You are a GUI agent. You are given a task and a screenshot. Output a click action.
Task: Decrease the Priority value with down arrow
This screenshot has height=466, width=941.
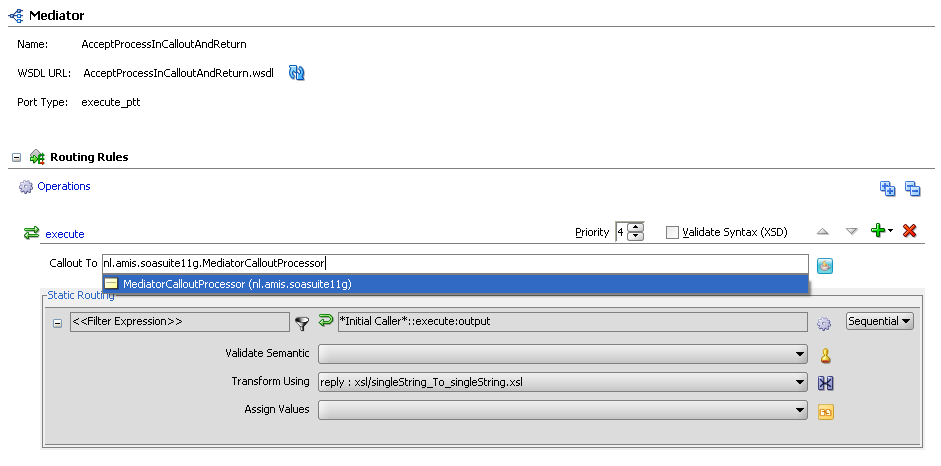(x=635, y=236)
